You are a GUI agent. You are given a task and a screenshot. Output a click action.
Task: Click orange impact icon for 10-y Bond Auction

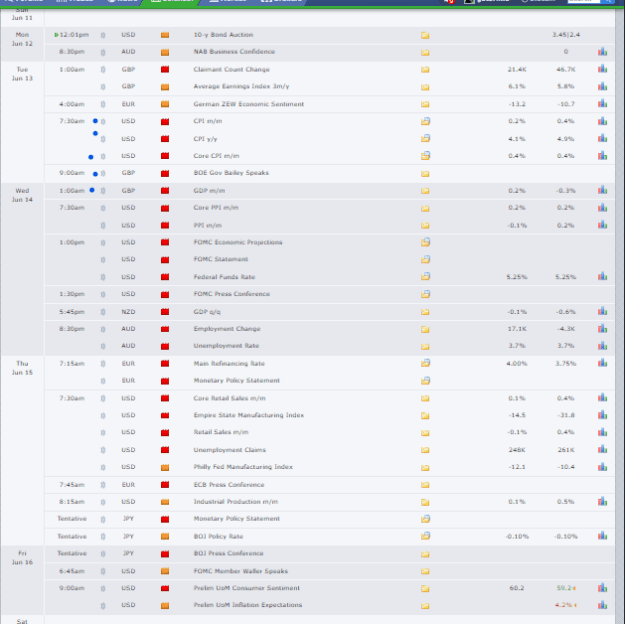[x=165, y=35]
